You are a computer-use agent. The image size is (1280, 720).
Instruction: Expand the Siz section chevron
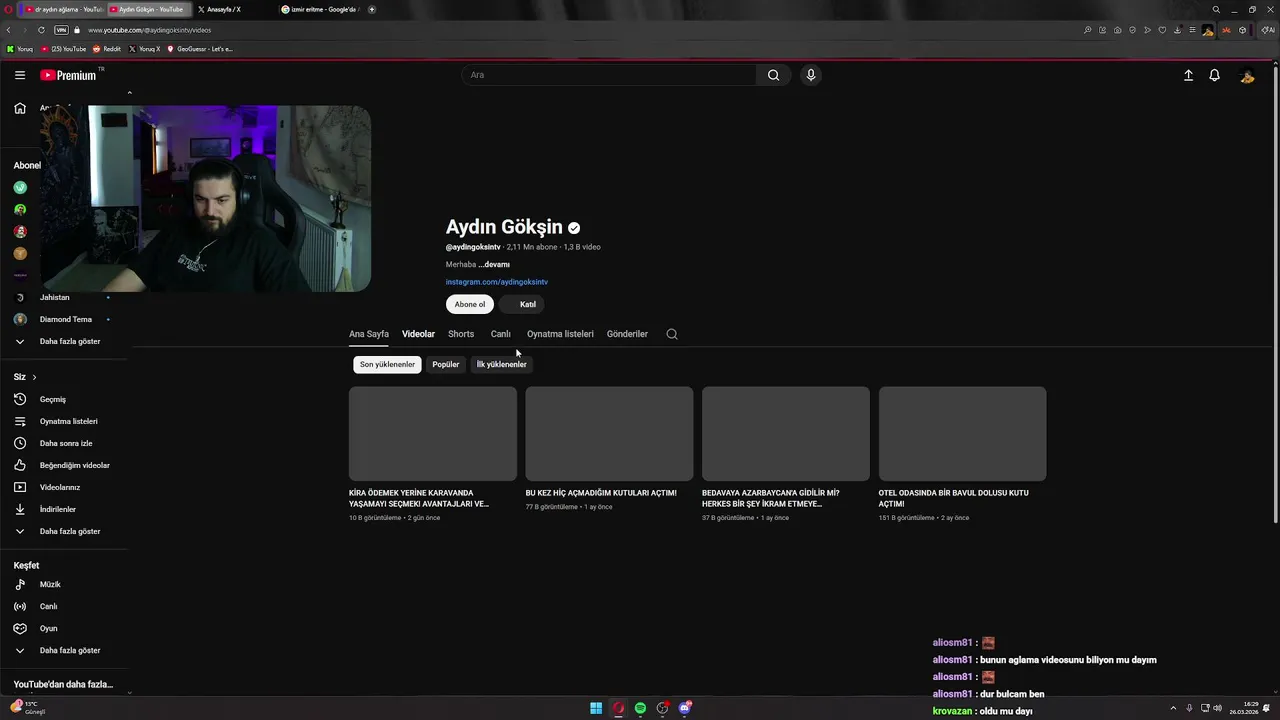tap(34, 377)
